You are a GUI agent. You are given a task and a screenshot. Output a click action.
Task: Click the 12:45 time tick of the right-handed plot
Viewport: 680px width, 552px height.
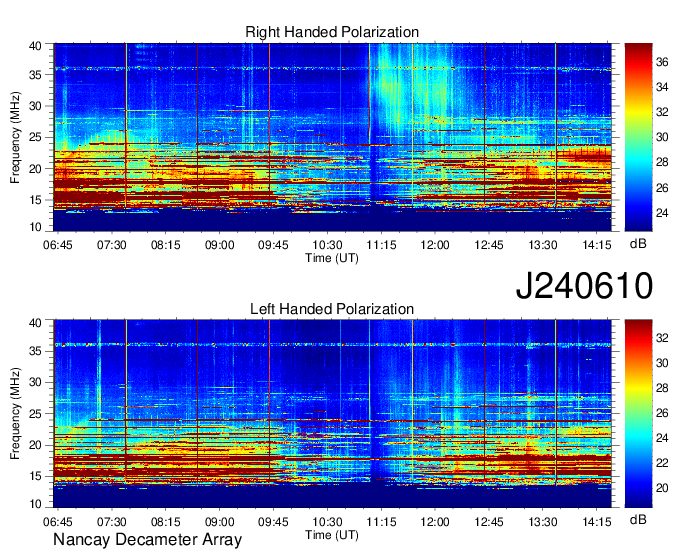click(x=489, y=245)
